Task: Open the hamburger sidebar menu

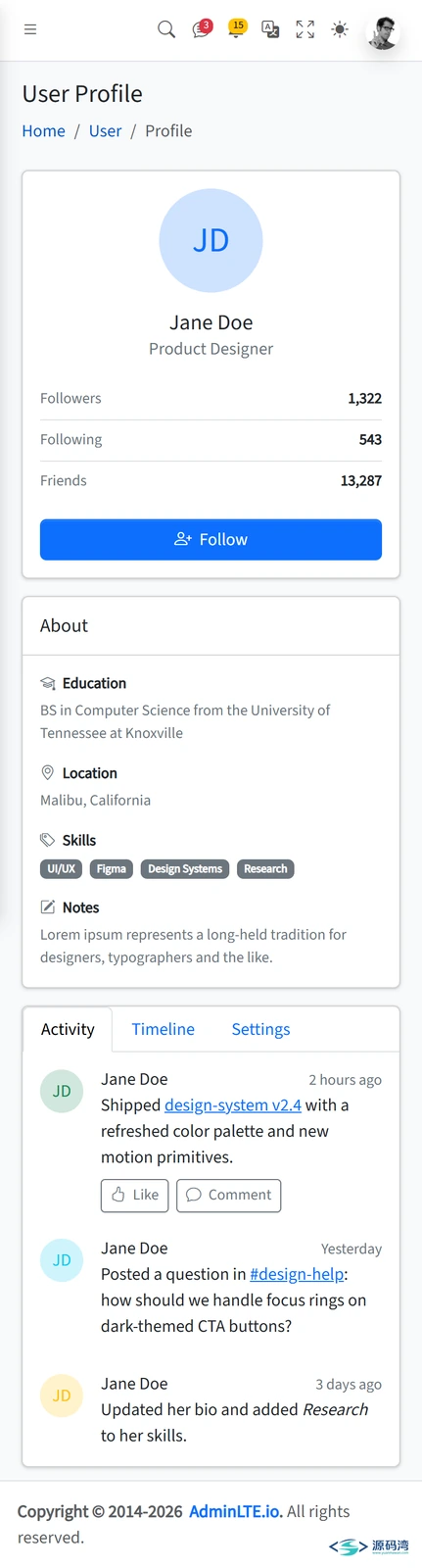Action: 30,29
